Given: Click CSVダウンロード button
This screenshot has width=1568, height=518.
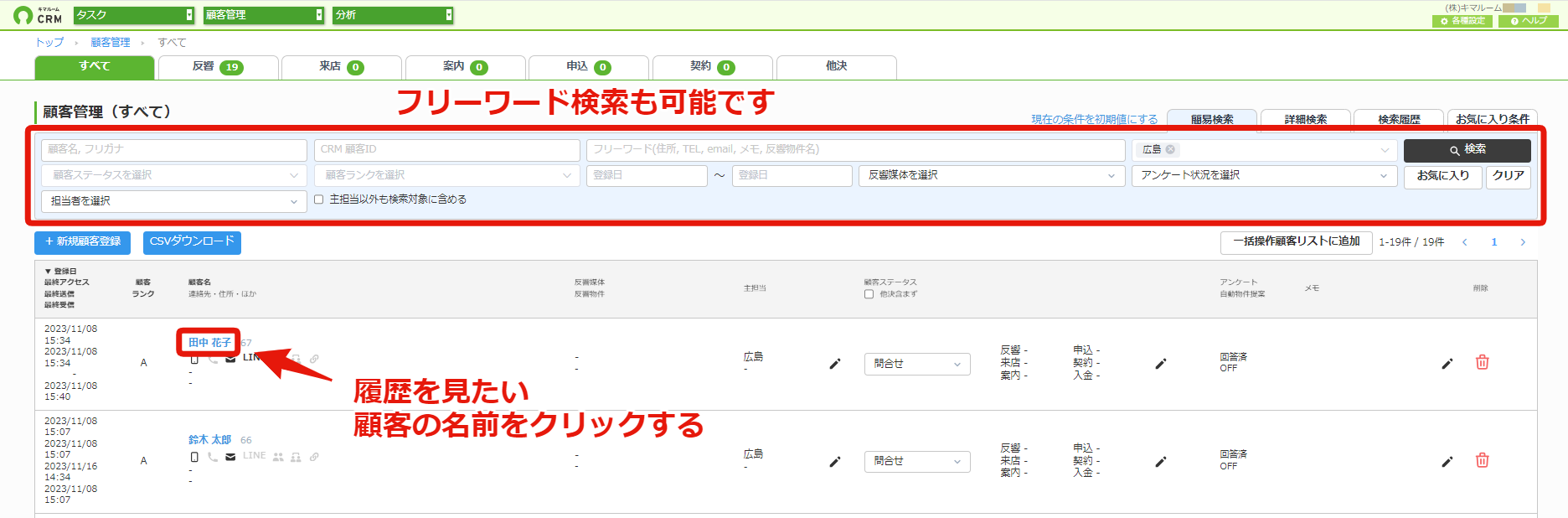Looking at the screenshot, I should [192, 242].
